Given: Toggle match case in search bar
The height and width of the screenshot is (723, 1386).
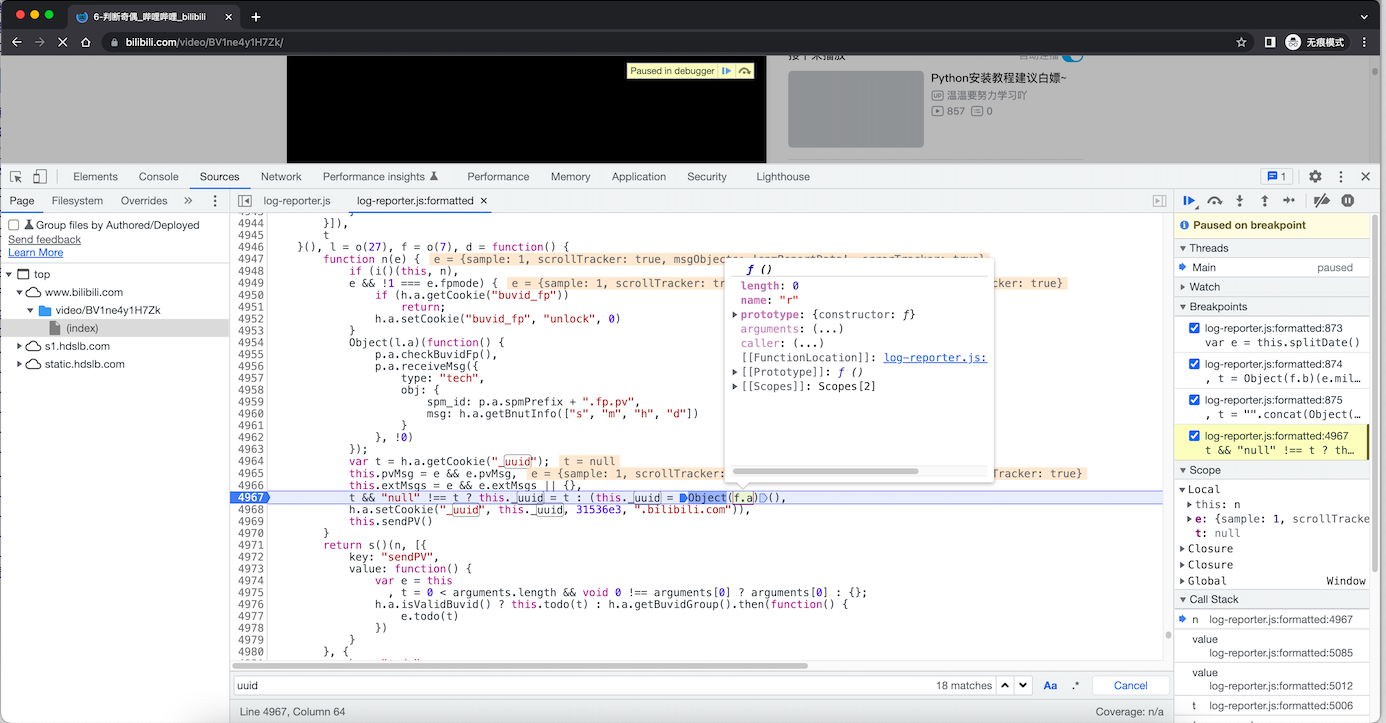Looking at the screenshot, I should point(1050,686).
